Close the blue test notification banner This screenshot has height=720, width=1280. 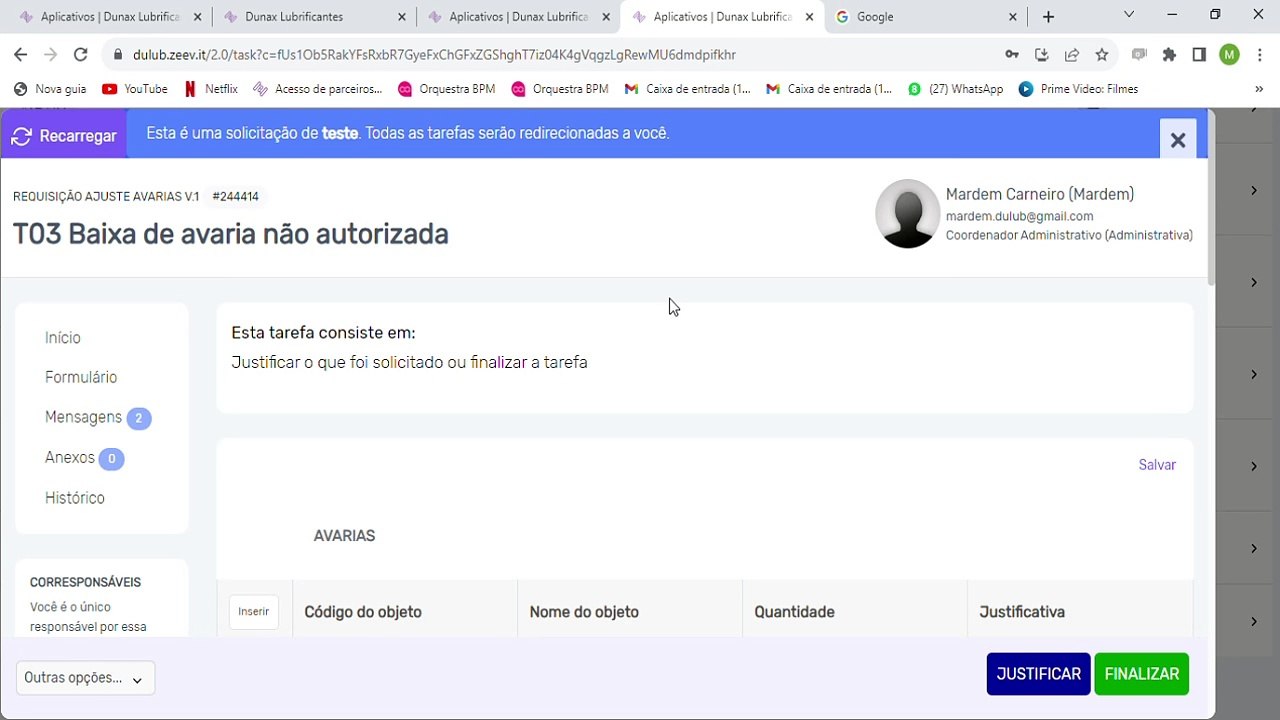pyautogui.click(x=1178, y=140)
